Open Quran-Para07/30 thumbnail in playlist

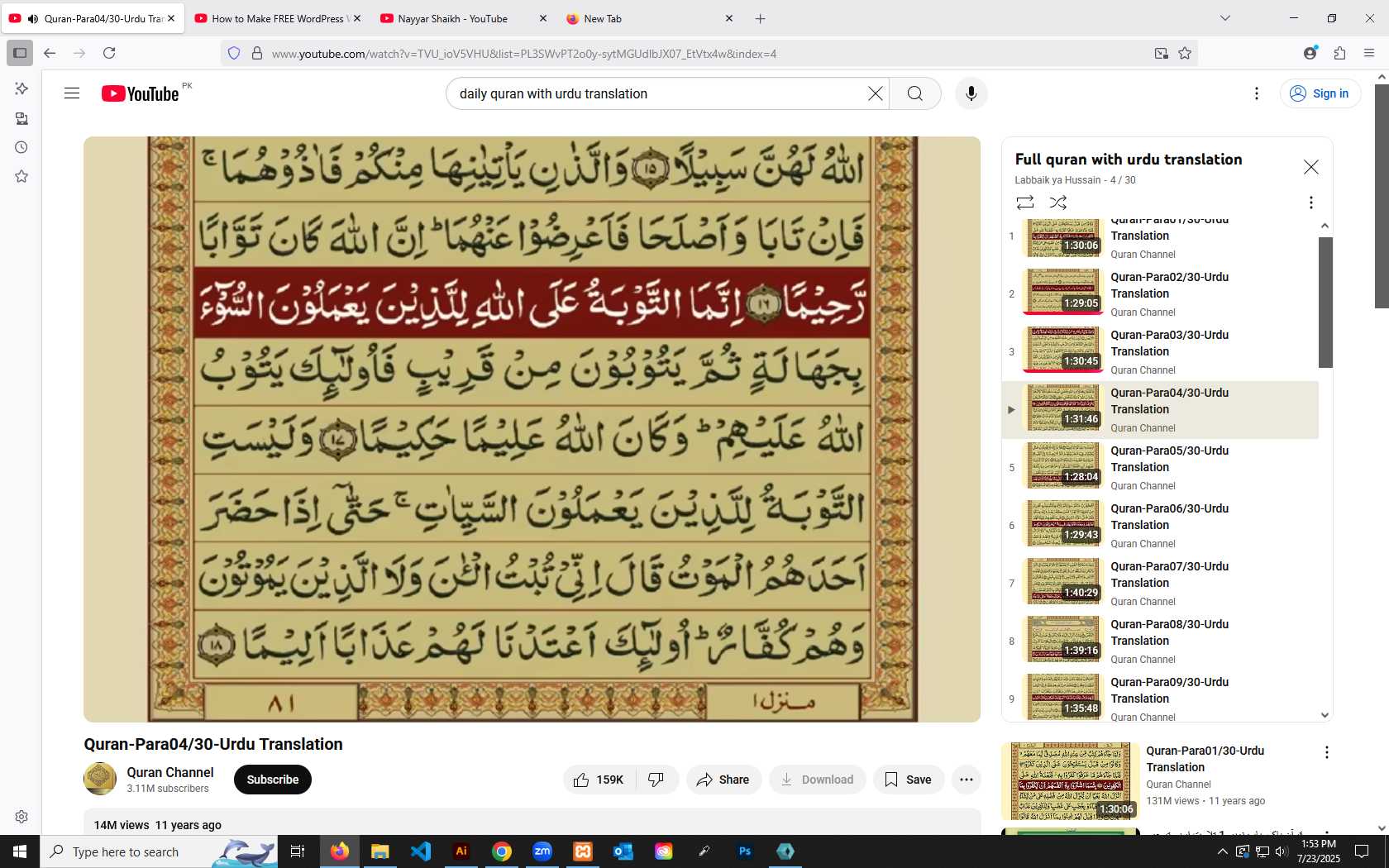click(x=1062, y=581)
